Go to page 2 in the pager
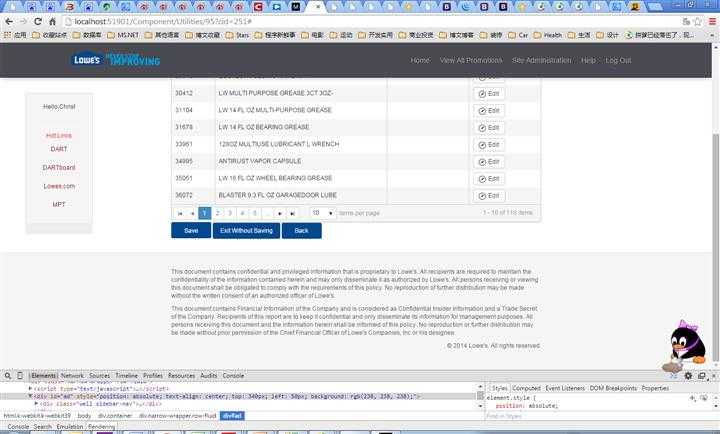The height and width of the screenshot is (434, 720). click(217, 213)
